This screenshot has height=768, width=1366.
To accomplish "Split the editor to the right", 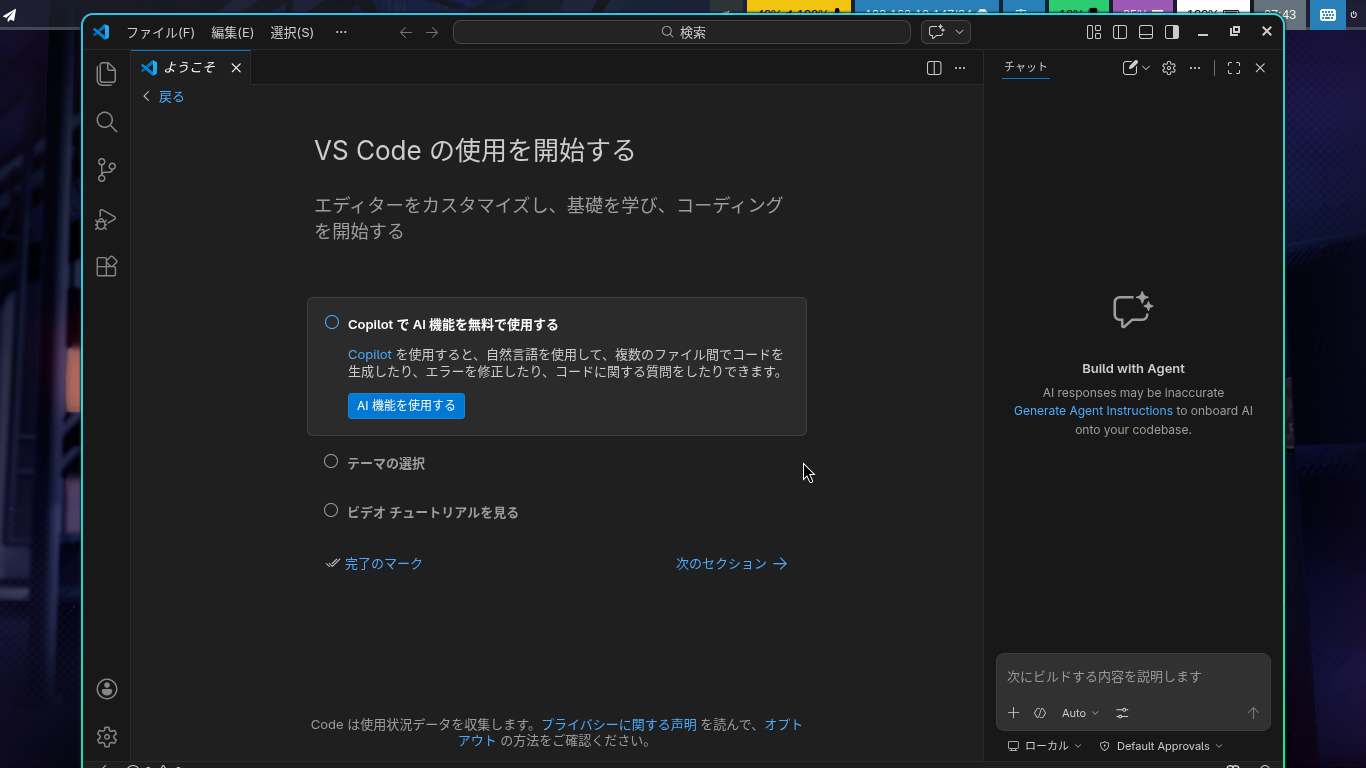I will (934, 68).
